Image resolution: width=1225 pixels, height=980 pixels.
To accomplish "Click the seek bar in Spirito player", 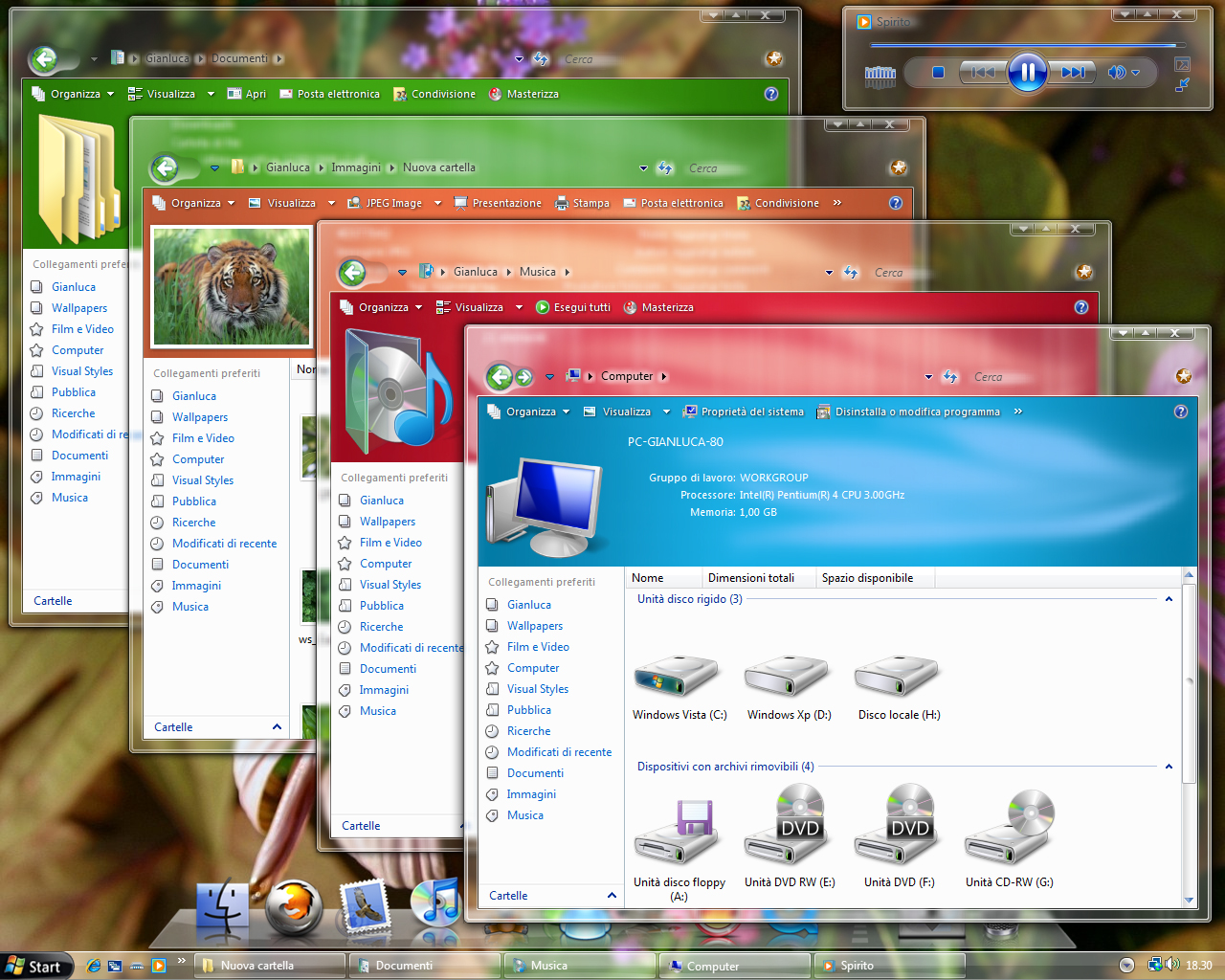I will (x=1028, y=45).
